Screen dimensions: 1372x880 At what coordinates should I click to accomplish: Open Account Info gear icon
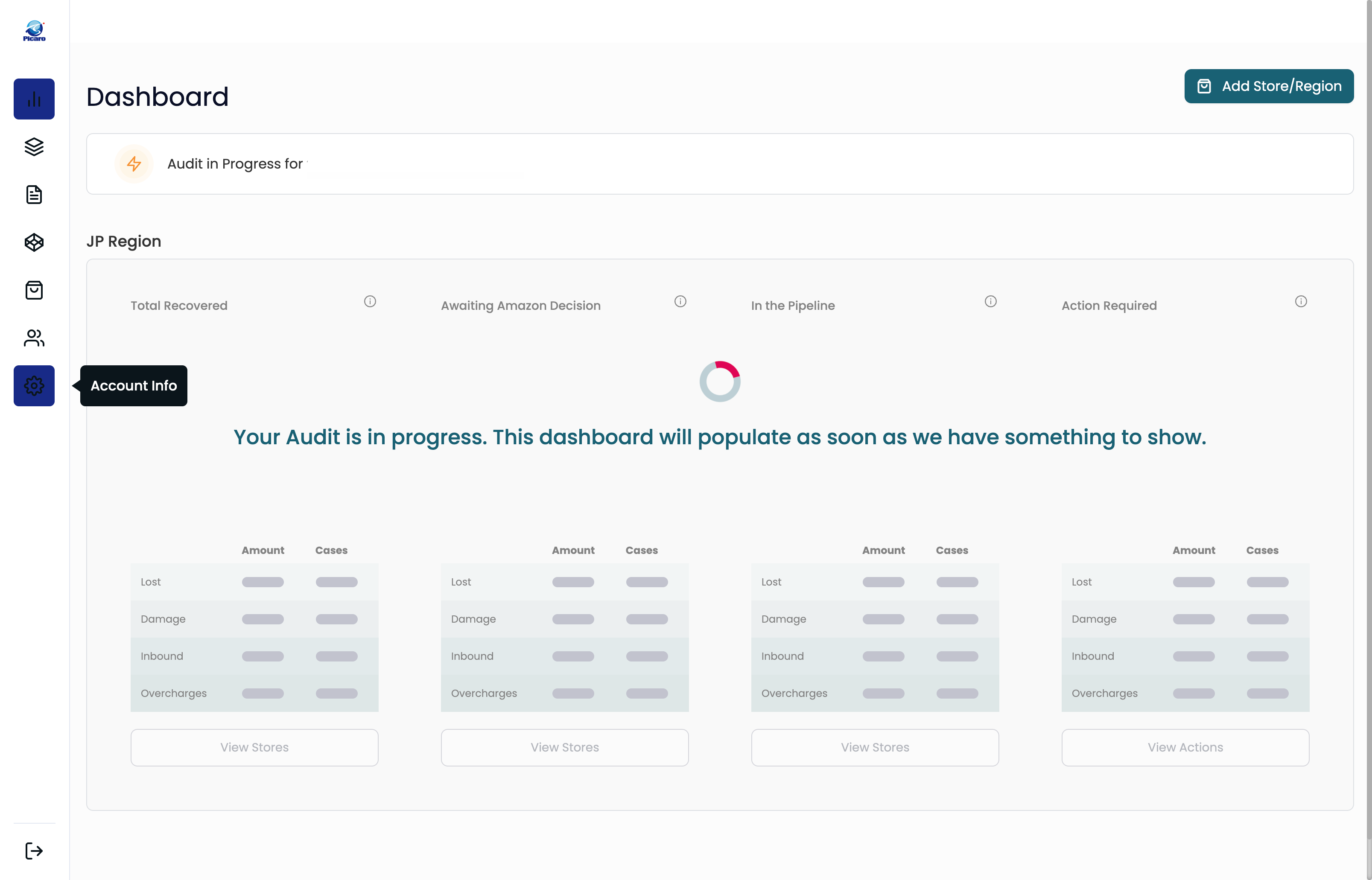coord(34,386)
